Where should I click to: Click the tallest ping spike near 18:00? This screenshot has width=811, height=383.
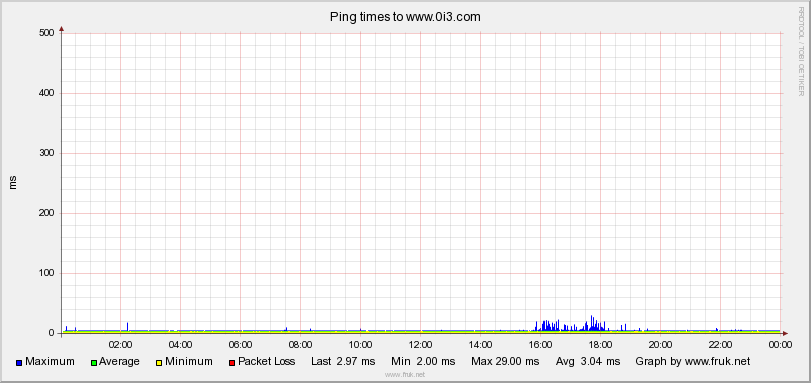tap(592, 322)
